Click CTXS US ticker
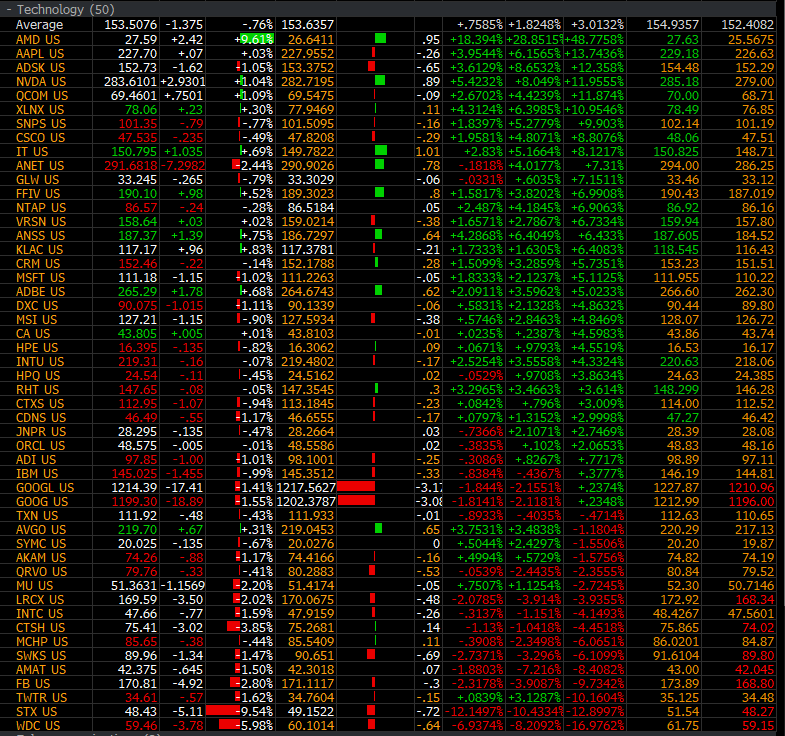The width and height of the screenshot is (785, 736). click(40, 404)
